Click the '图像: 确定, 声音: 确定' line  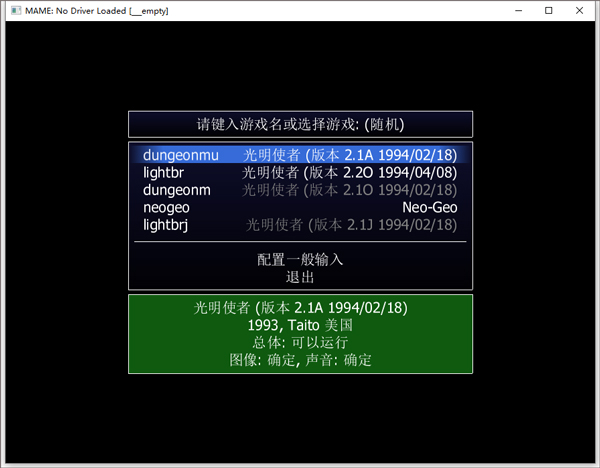(300, 360)
